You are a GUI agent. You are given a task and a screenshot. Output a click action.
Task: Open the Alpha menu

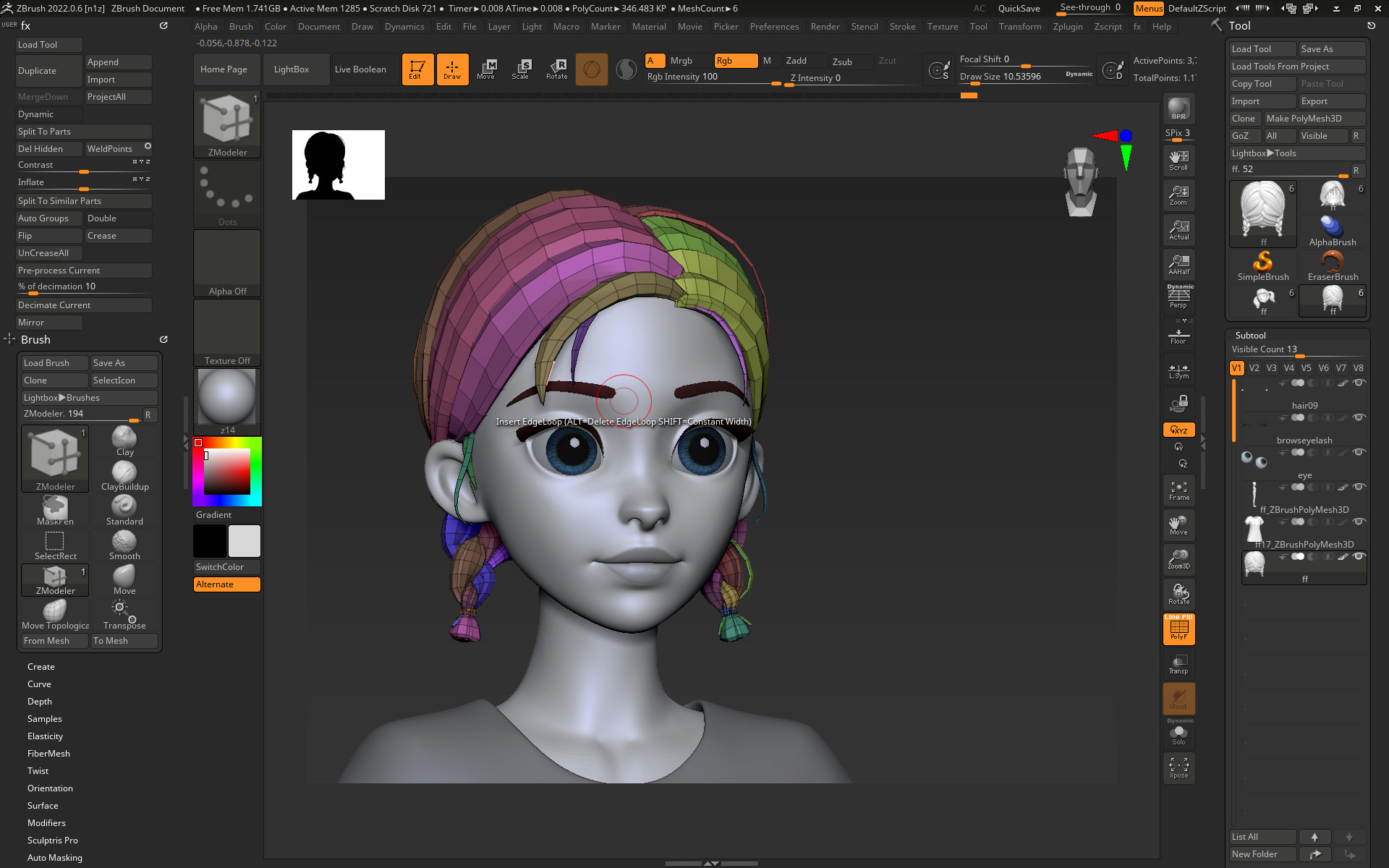[x=206, y=27]
